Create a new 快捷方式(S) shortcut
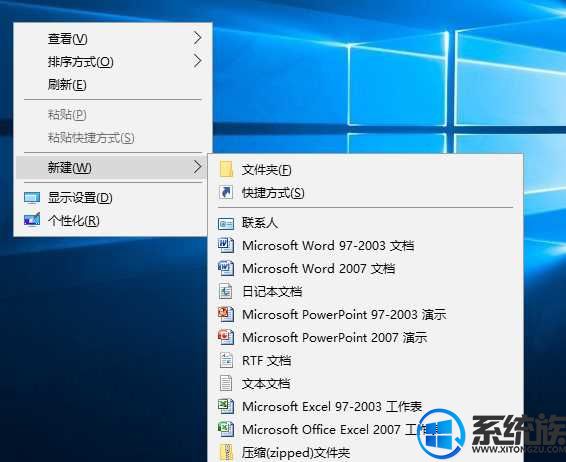The height and width of the screenshot is (462, 566). [x=365, y=192]
